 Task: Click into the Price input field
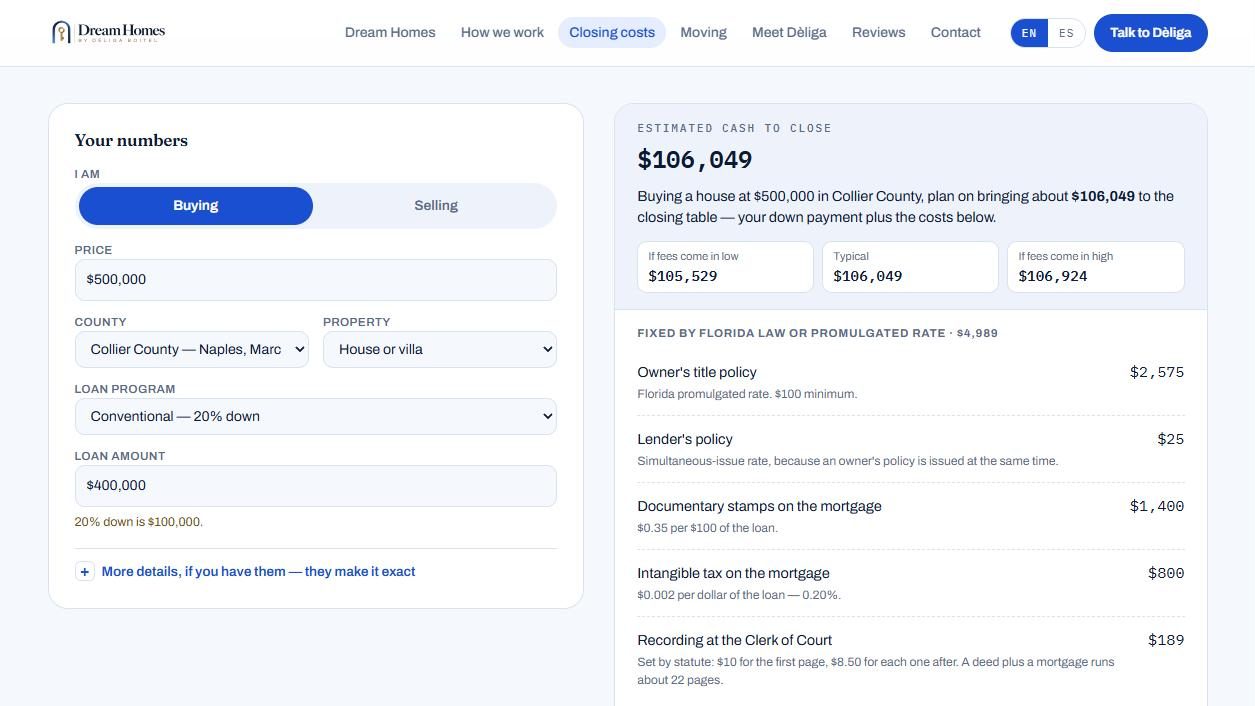click(x=316, y=280)
